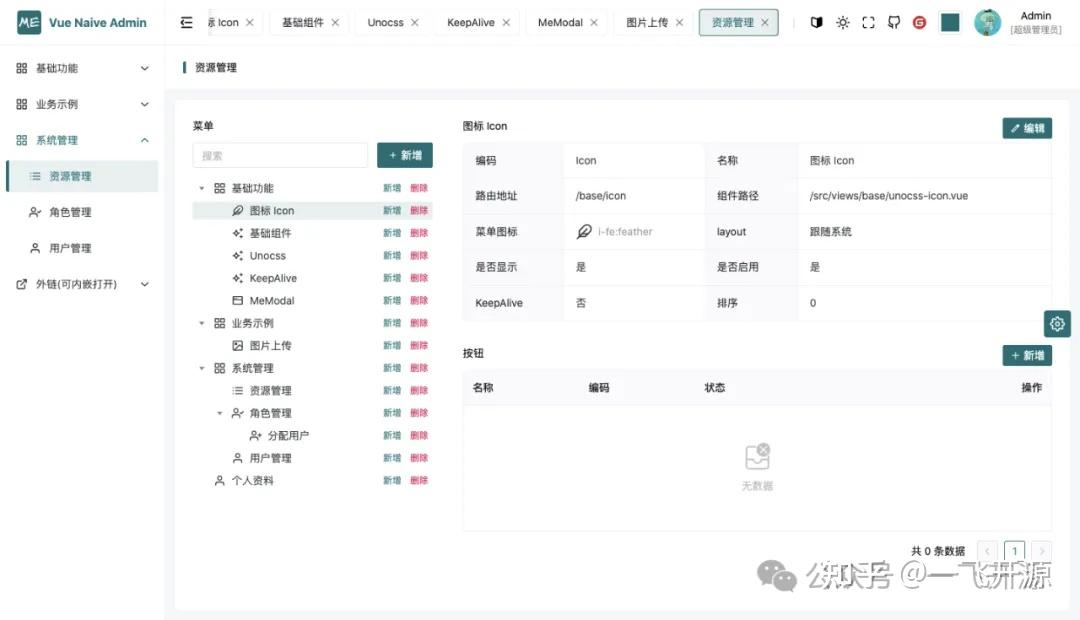This screenshot has width=1080, height=620.
Task: Close the 基础组件 tab
Action: pyautogui.click(x=335, y=23)
